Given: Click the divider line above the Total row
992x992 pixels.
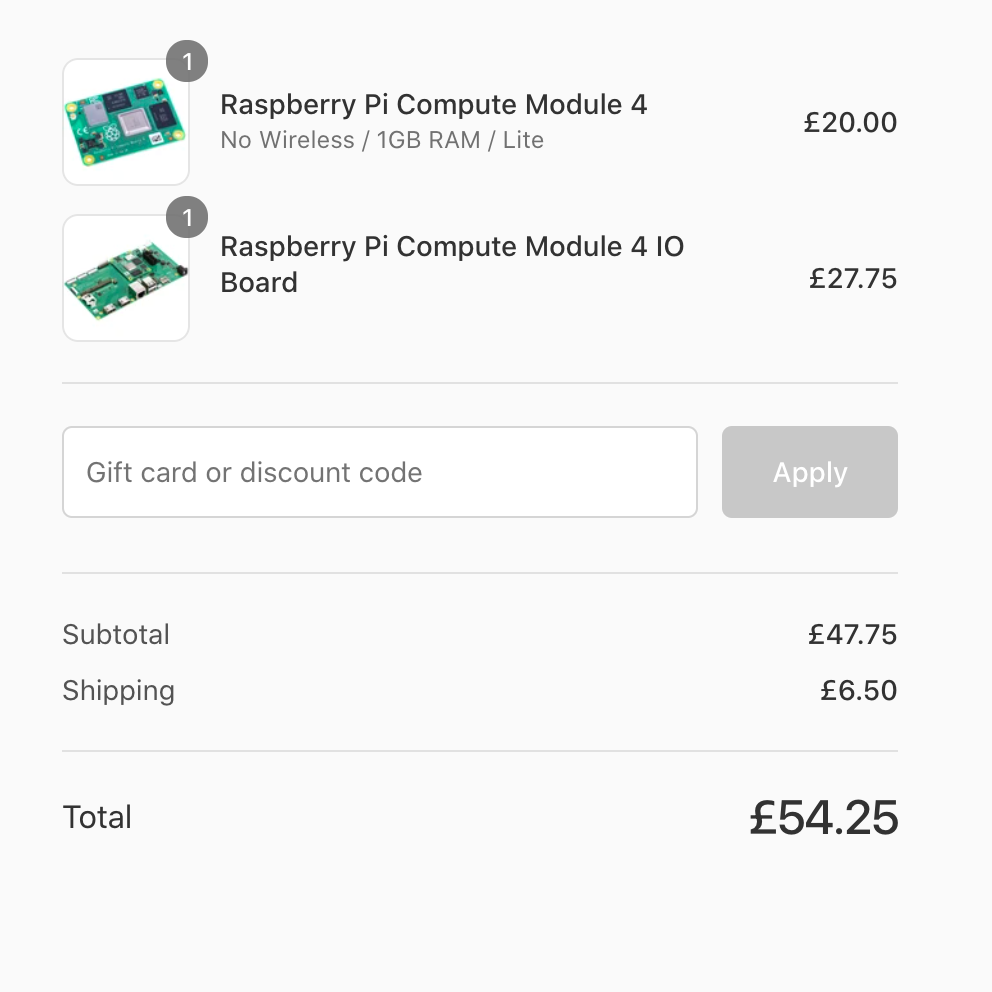Looking at the screenshot, I should [x=480, y=751].
